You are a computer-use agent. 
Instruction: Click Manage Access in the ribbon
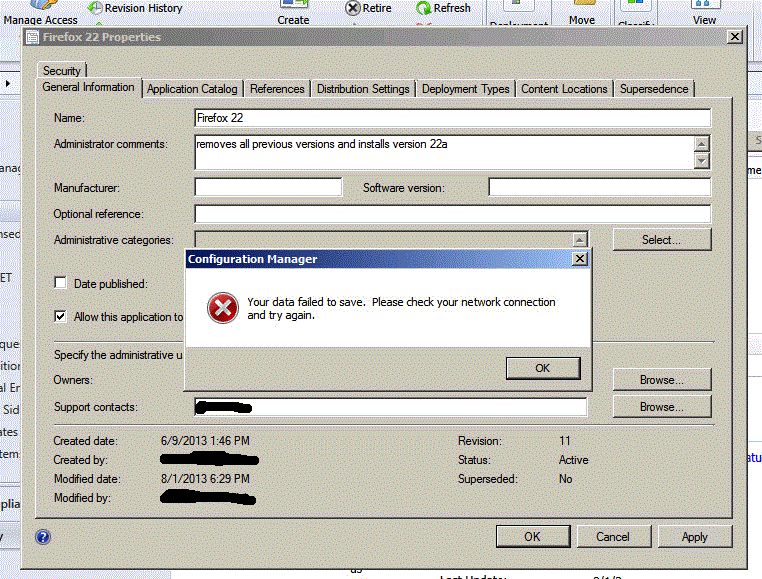[x=40, y=20]
